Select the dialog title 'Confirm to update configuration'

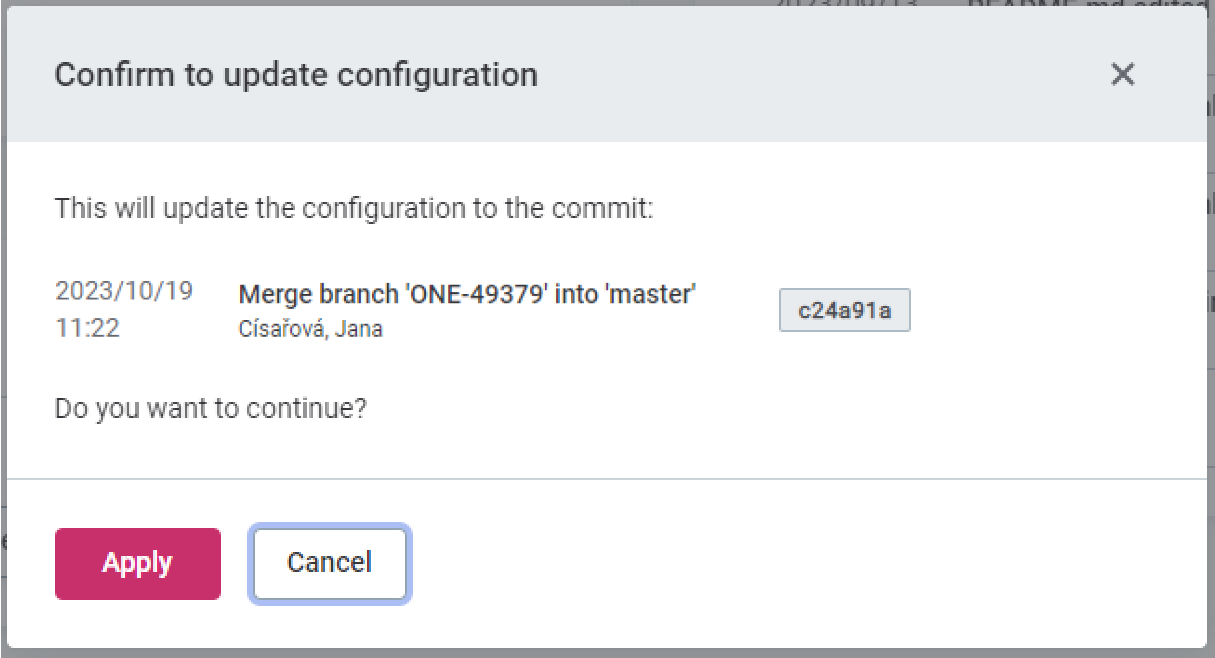(x=296, y=74)
